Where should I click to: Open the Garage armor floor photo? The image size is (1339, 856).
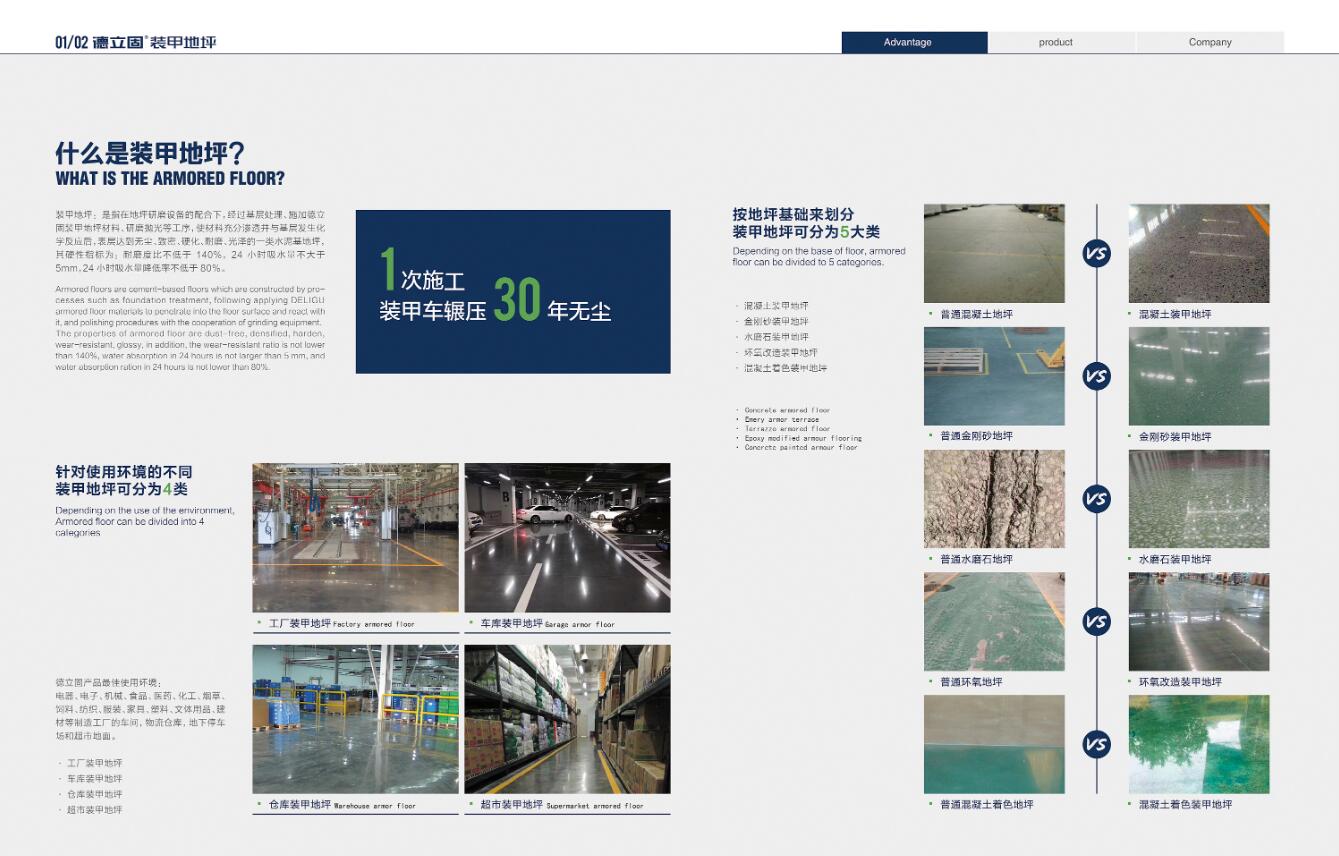pos(567,537)
